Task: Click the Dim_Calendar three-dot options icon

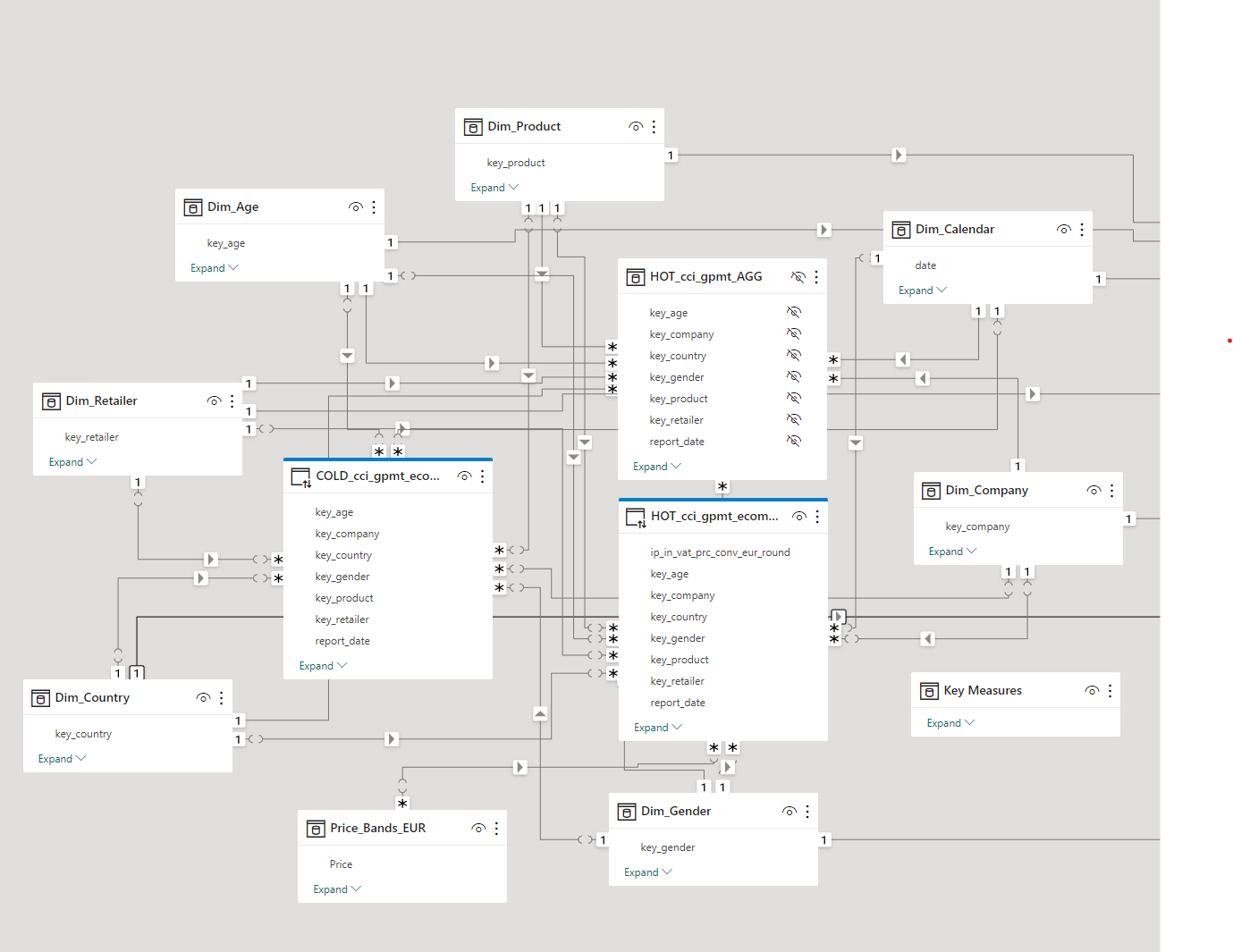Action: (1082, 230)
